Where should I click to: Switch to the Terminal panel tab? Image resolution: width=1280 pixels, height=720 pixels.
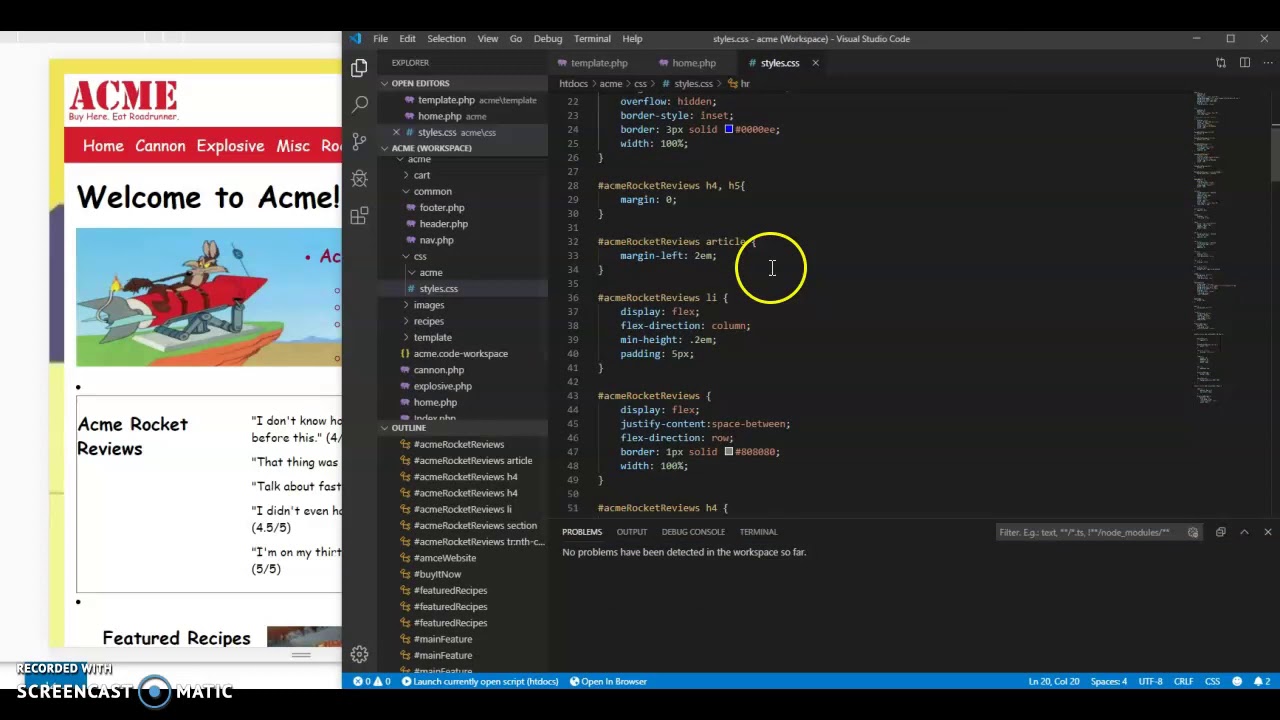pyautogui.click(x=758, y=532)
